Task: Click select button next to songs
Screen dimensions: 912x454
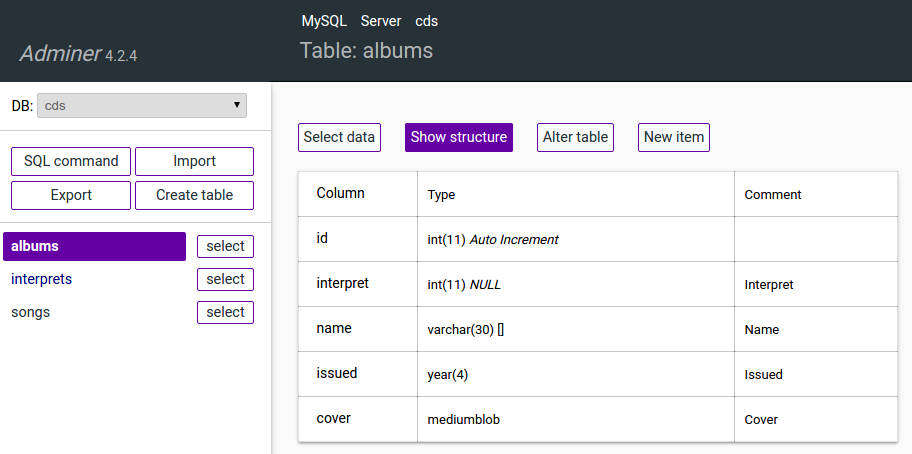Action: tap(225, 312)
